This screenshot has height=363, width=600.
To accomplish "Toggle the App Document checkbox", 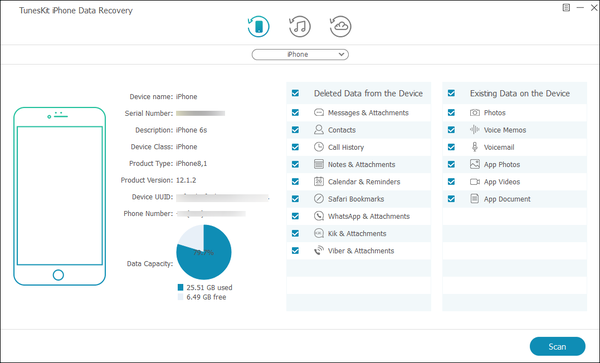I will pyautogui.click(x=452, y=199).
